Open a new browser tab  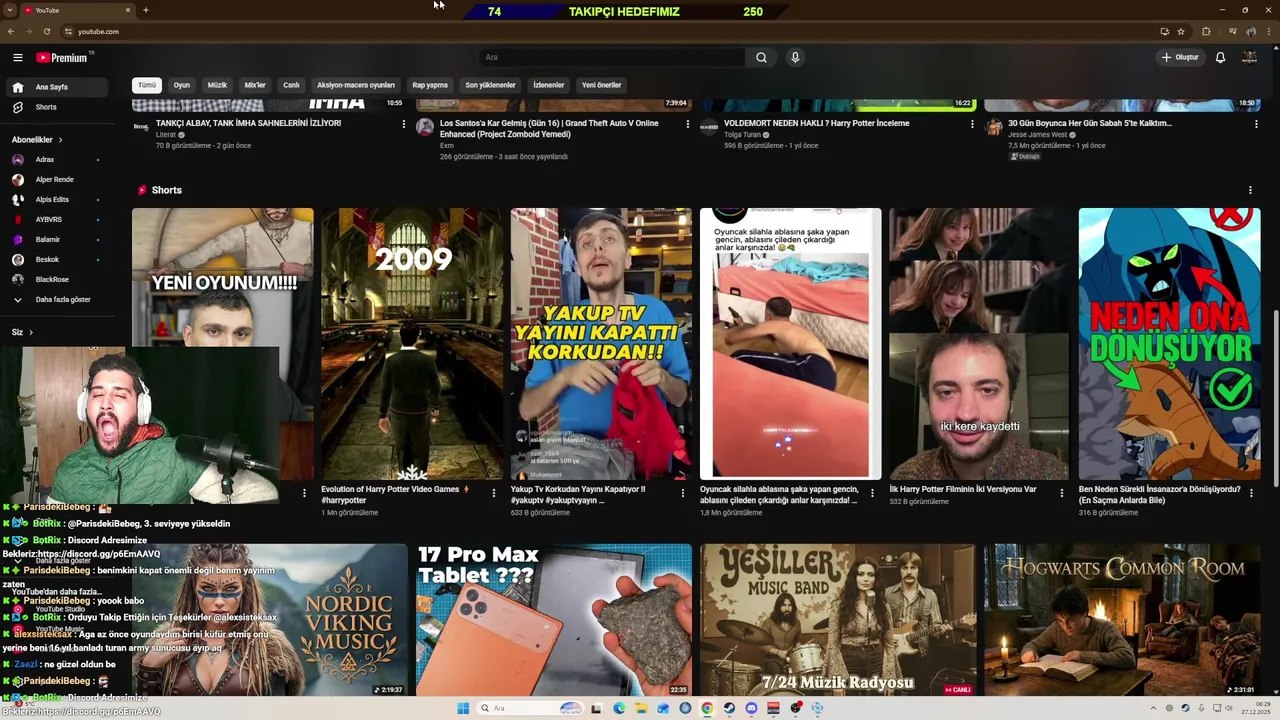[145, 10]
